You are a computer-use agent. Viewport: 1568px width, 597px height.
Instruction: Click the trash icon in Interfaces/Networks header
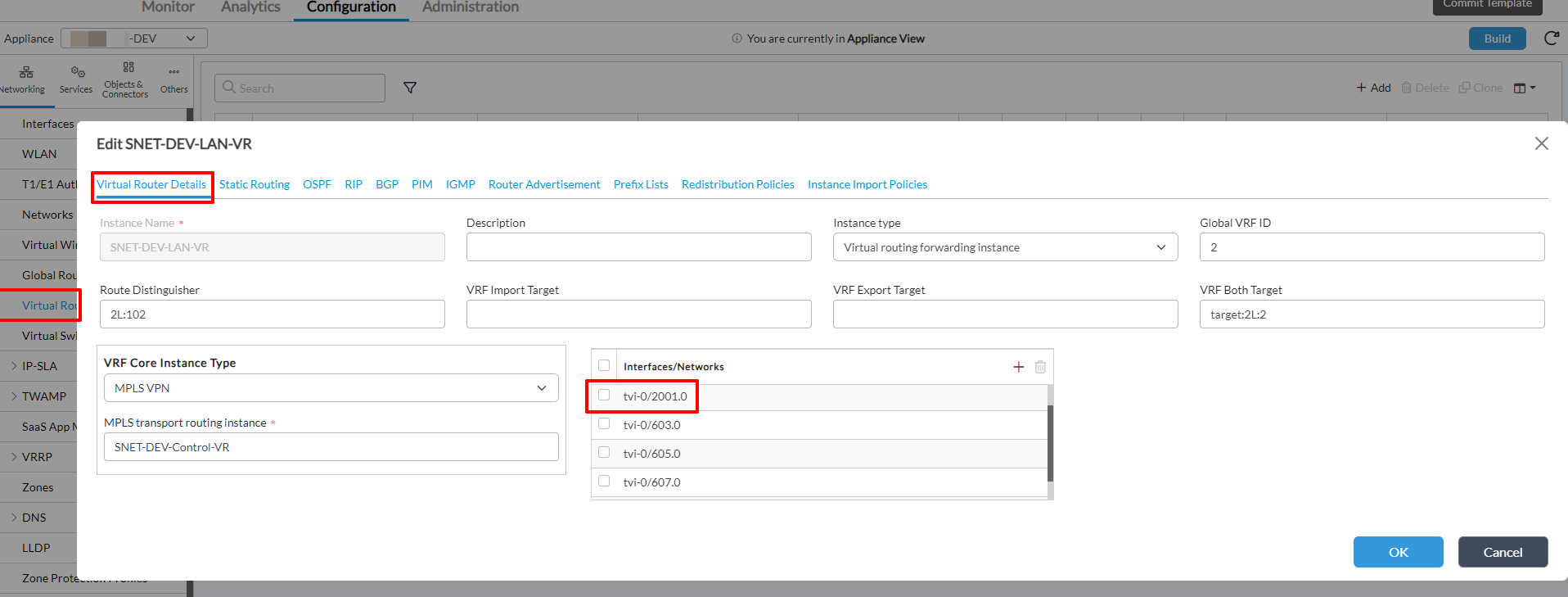(1040, 367)
